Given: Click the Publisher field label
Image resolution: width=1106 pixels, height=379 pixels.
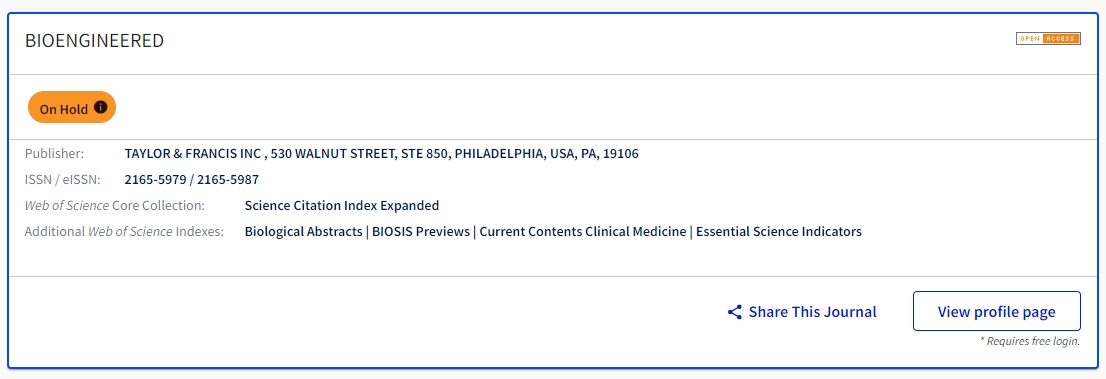Looking at the screenshot, I should point(54,153).
